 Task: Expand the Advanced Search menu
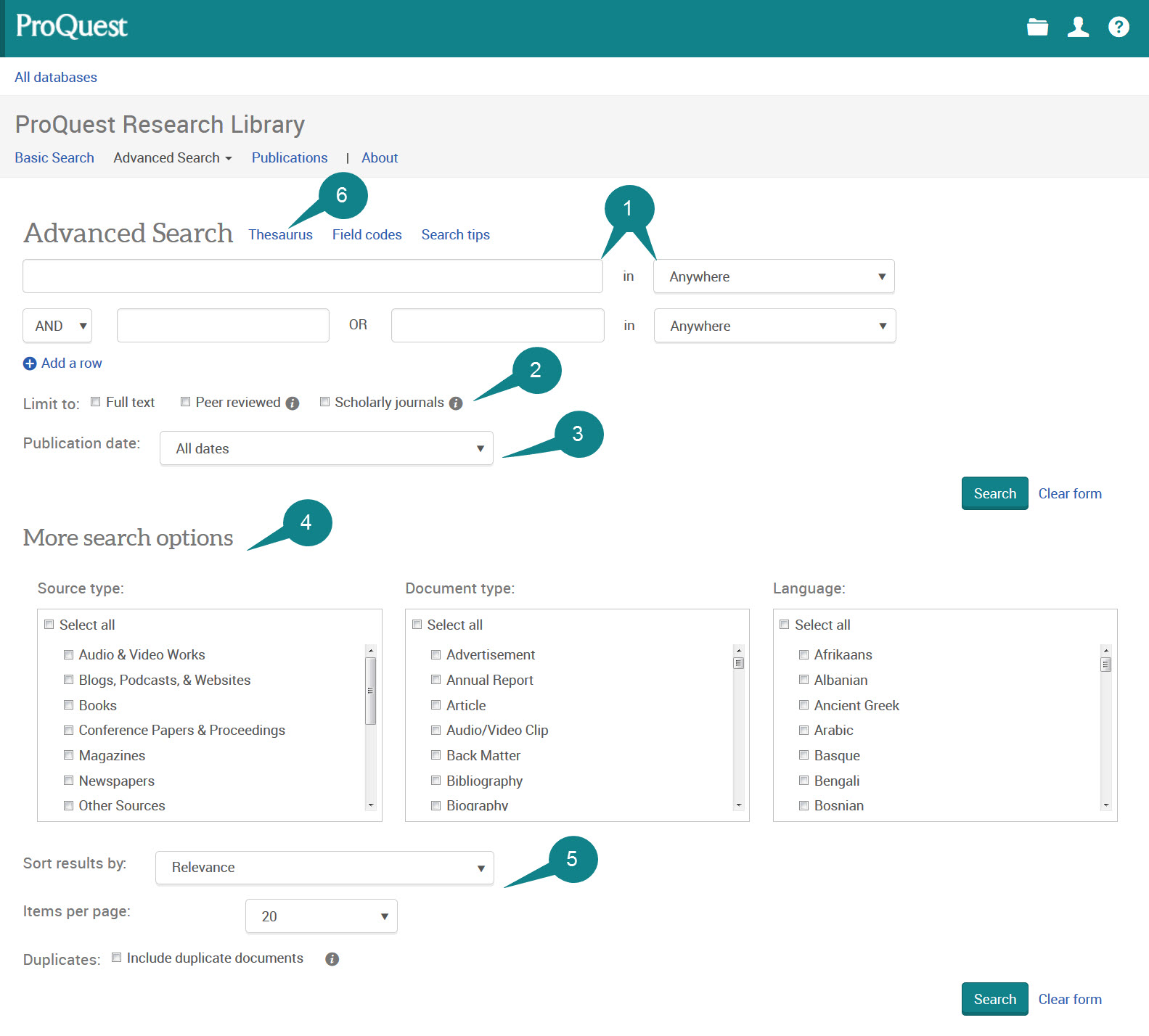(x=173, y=157)
